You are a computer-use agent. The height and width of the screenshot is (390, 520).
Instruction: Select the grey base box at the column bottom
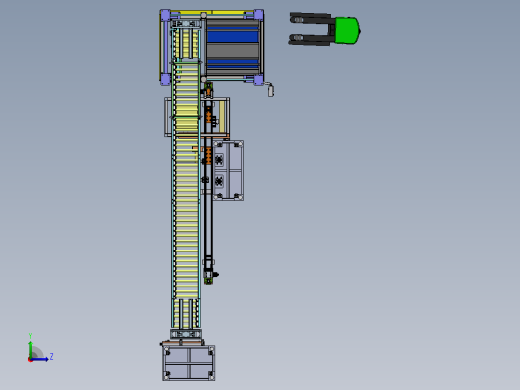click(x=189, y=363)
